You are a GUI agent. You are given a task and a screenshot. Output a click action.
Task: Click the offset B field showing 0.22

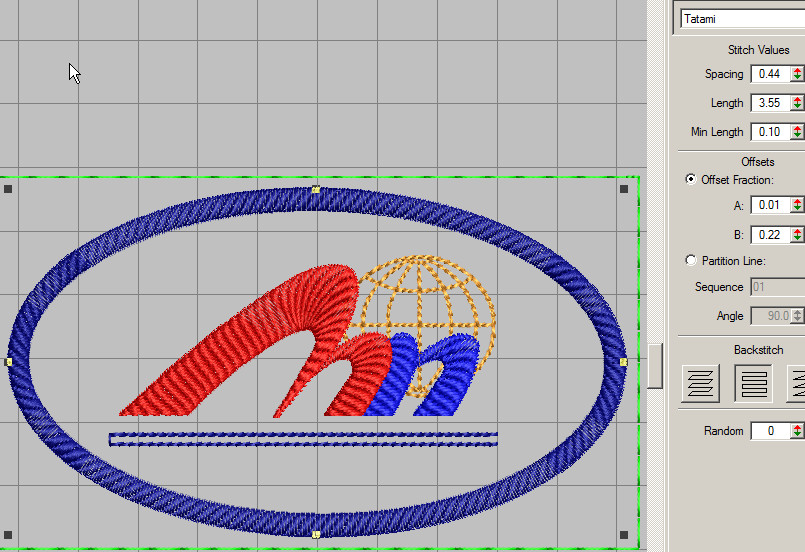coord(770,235)
